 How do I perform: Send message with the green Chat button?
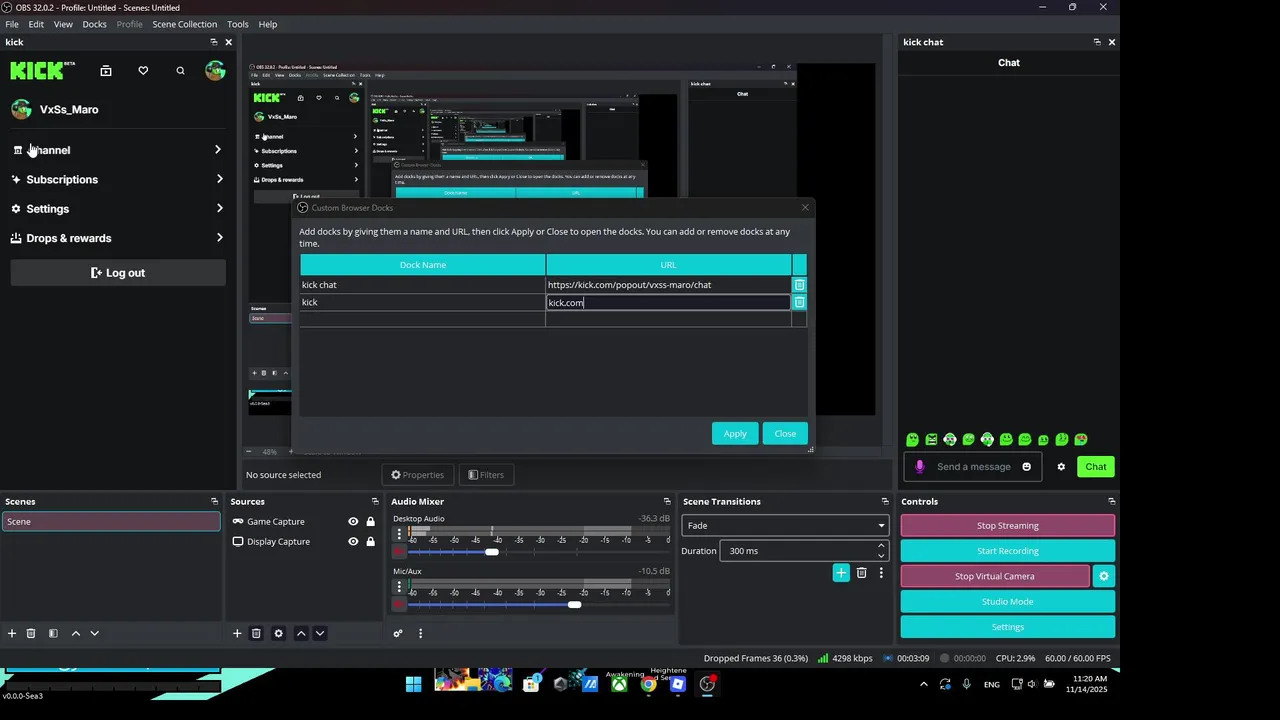(x=1096, y=467)
